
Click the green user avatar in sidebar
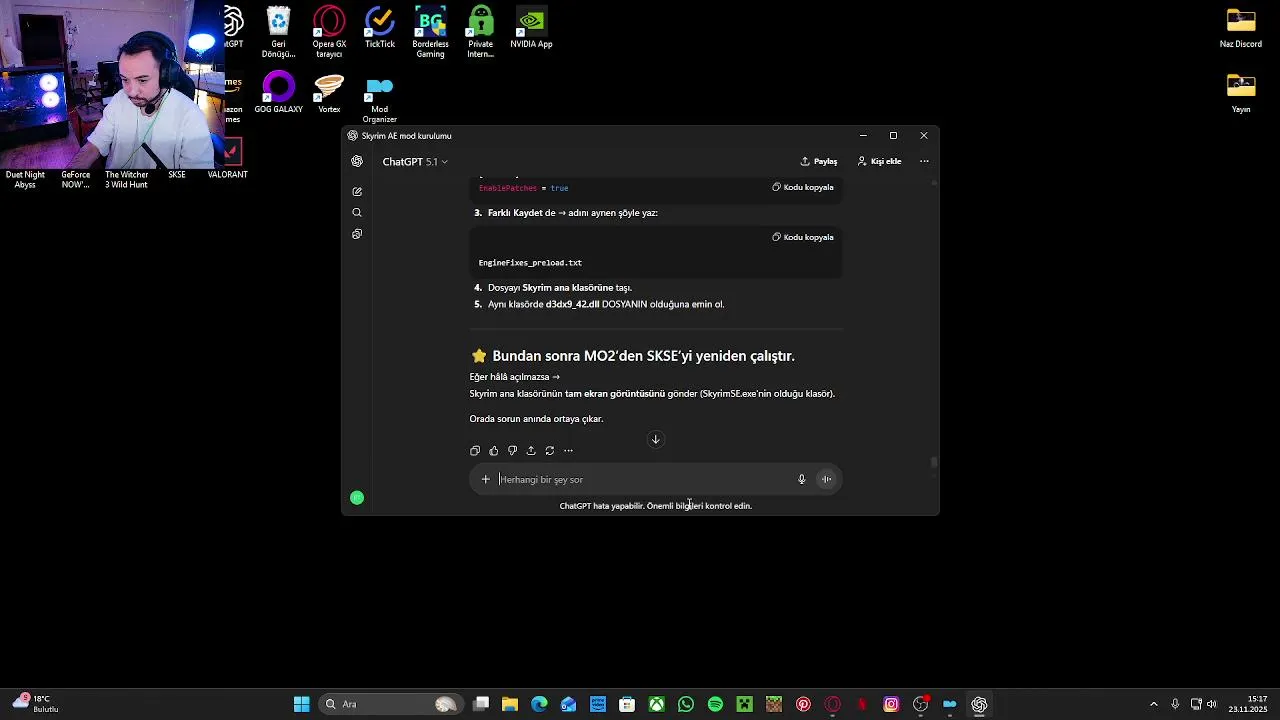357,498
